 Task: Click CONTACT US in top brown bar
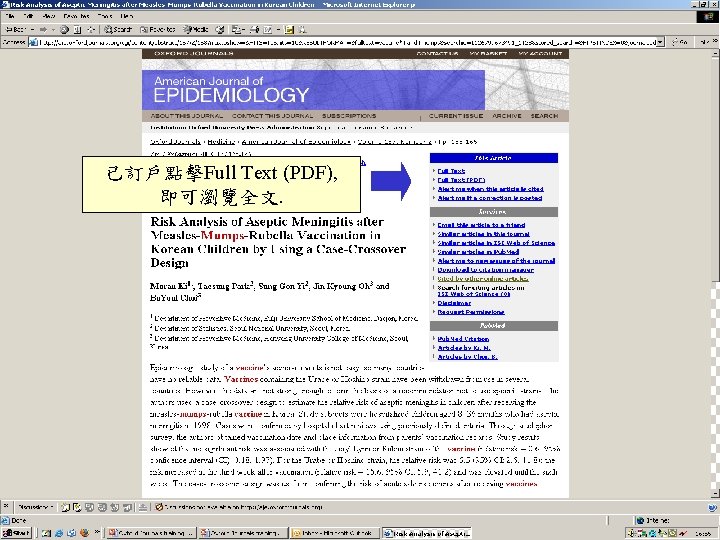click(437, 54)
